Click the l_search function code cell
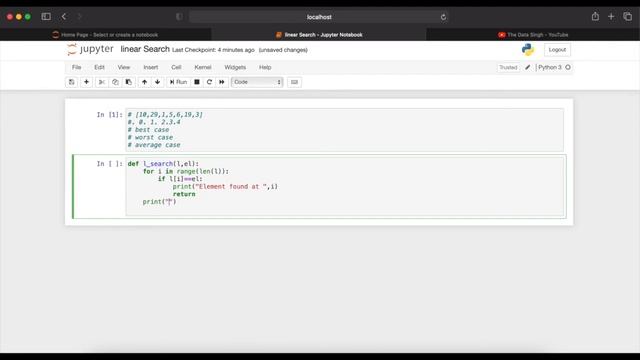640x360 pixels. coord(345,186)
